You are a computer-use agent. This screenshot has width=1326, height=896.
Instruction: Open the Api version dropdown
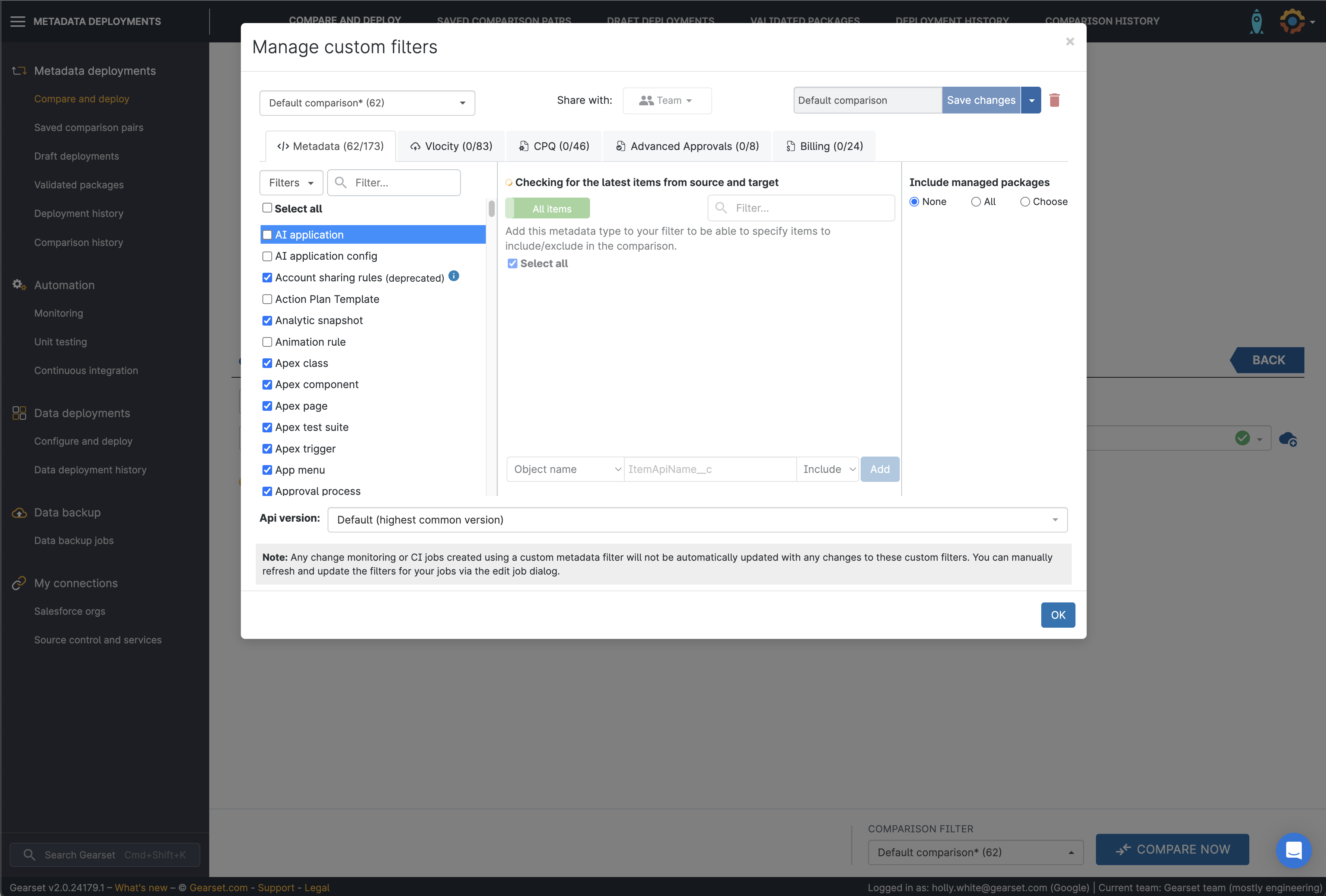(x=697, y=519)
